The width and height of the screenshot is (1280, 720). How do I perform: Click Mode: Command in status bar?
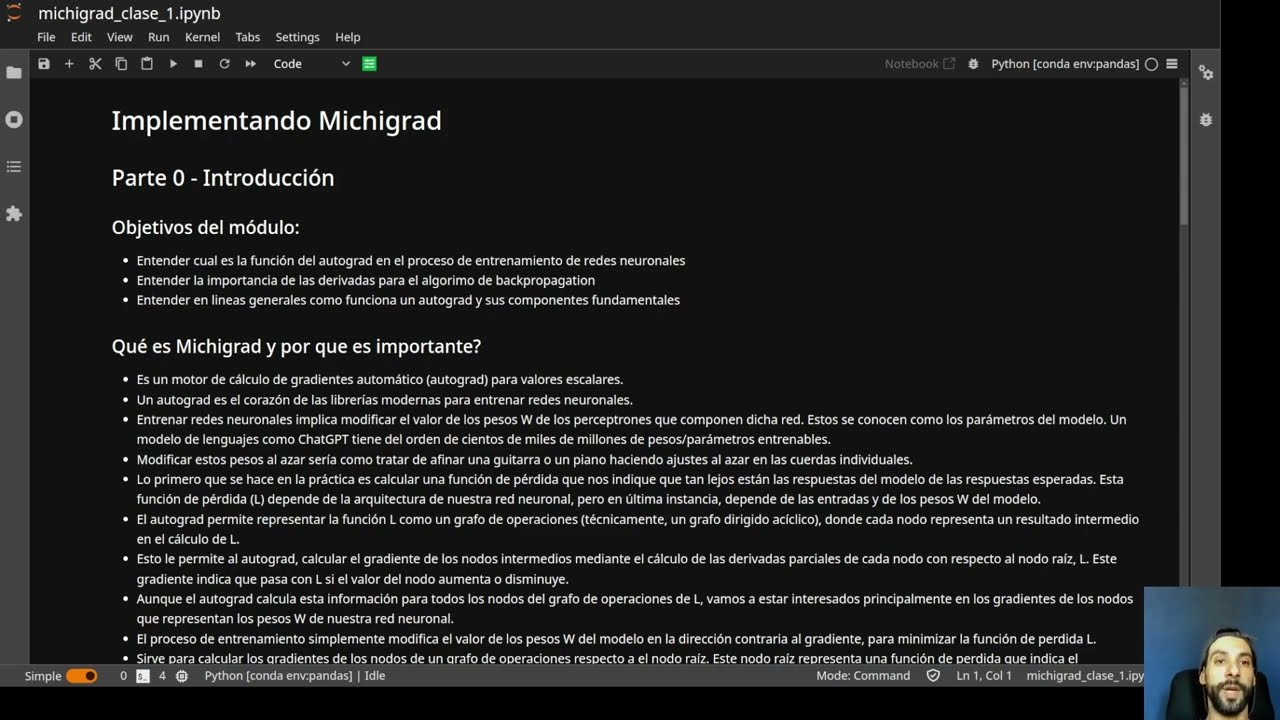tap(863, 676)
